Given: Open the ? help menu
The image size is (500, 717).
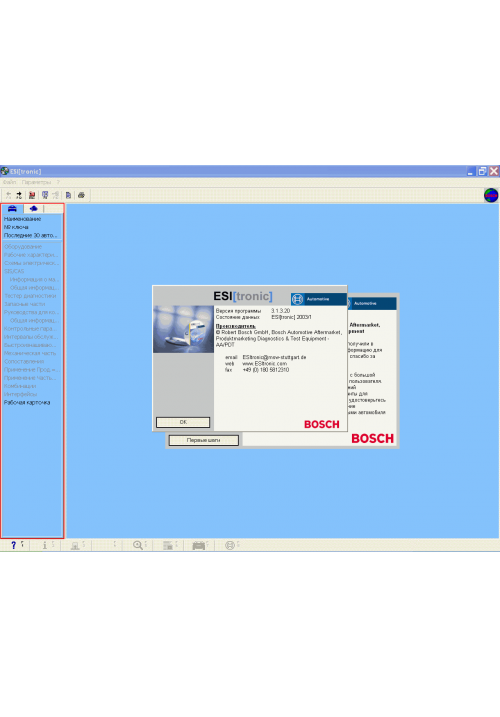Looking at the screenshot, I should coord(58,182).
